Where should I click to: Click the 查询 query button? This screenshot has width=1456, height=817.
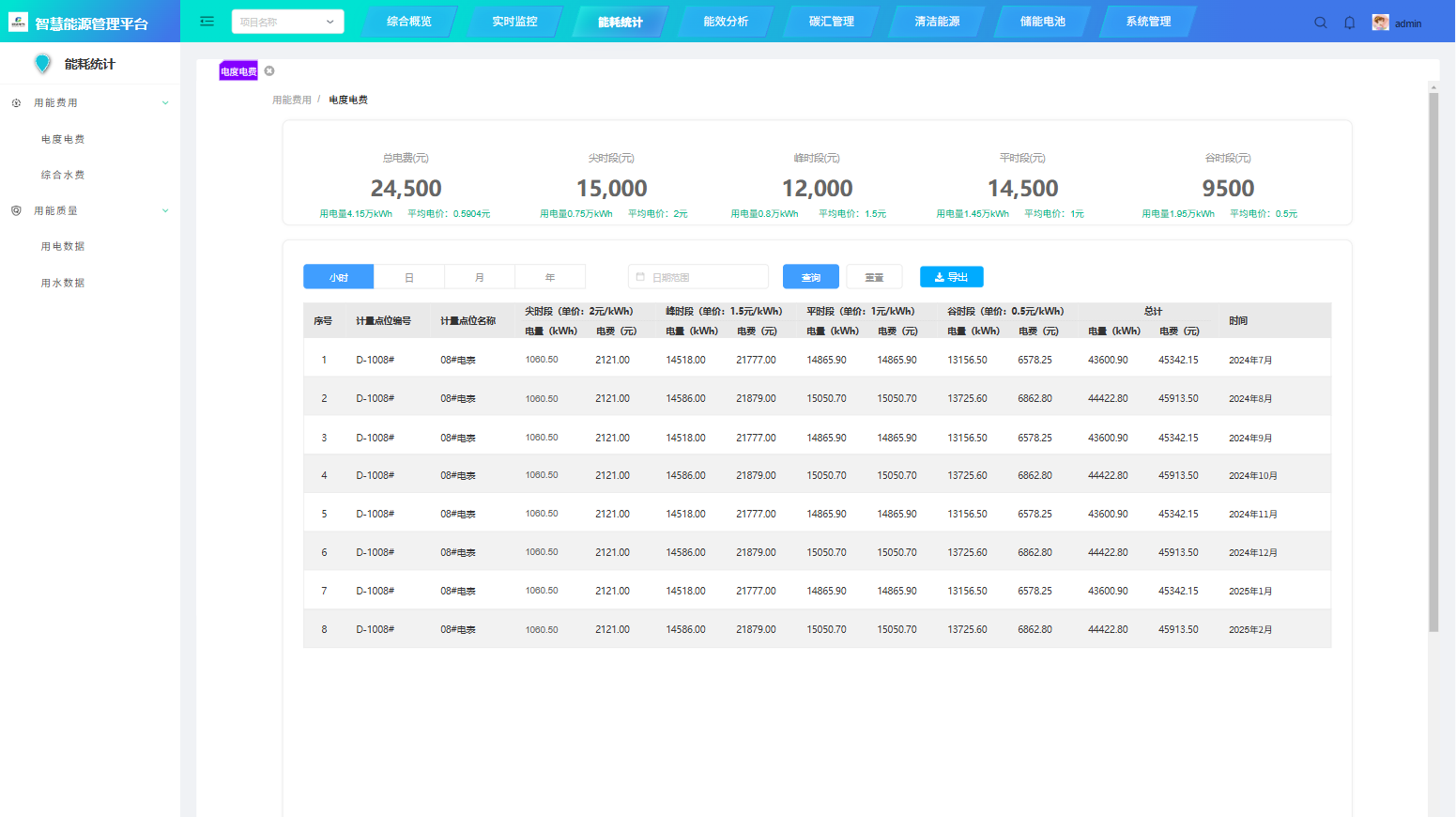click(x=811, y=277)
